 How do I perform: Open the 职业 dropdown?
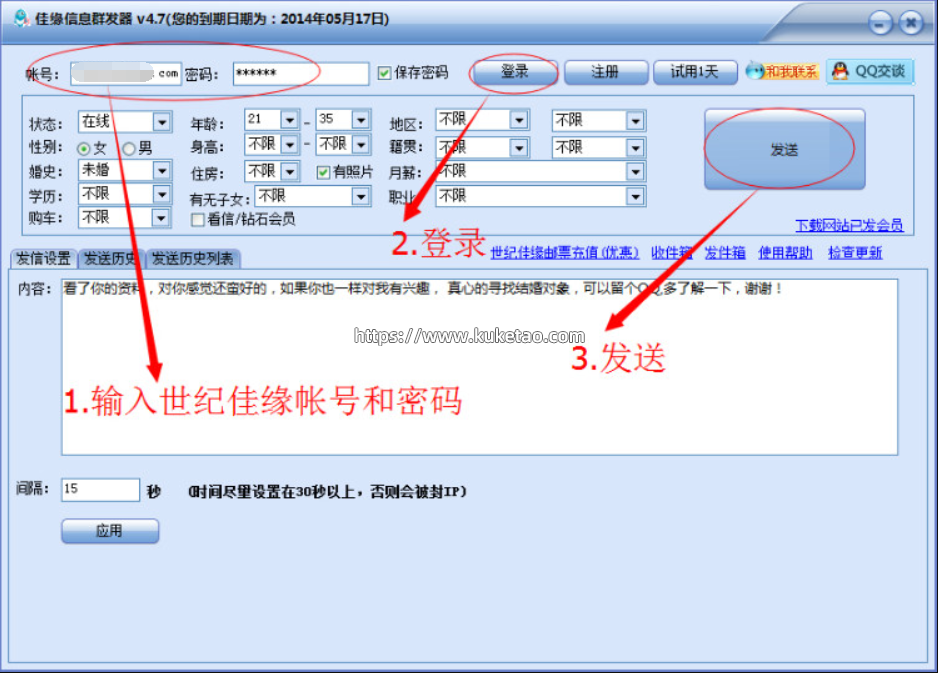pyautogui.click(x=541, y=196)
